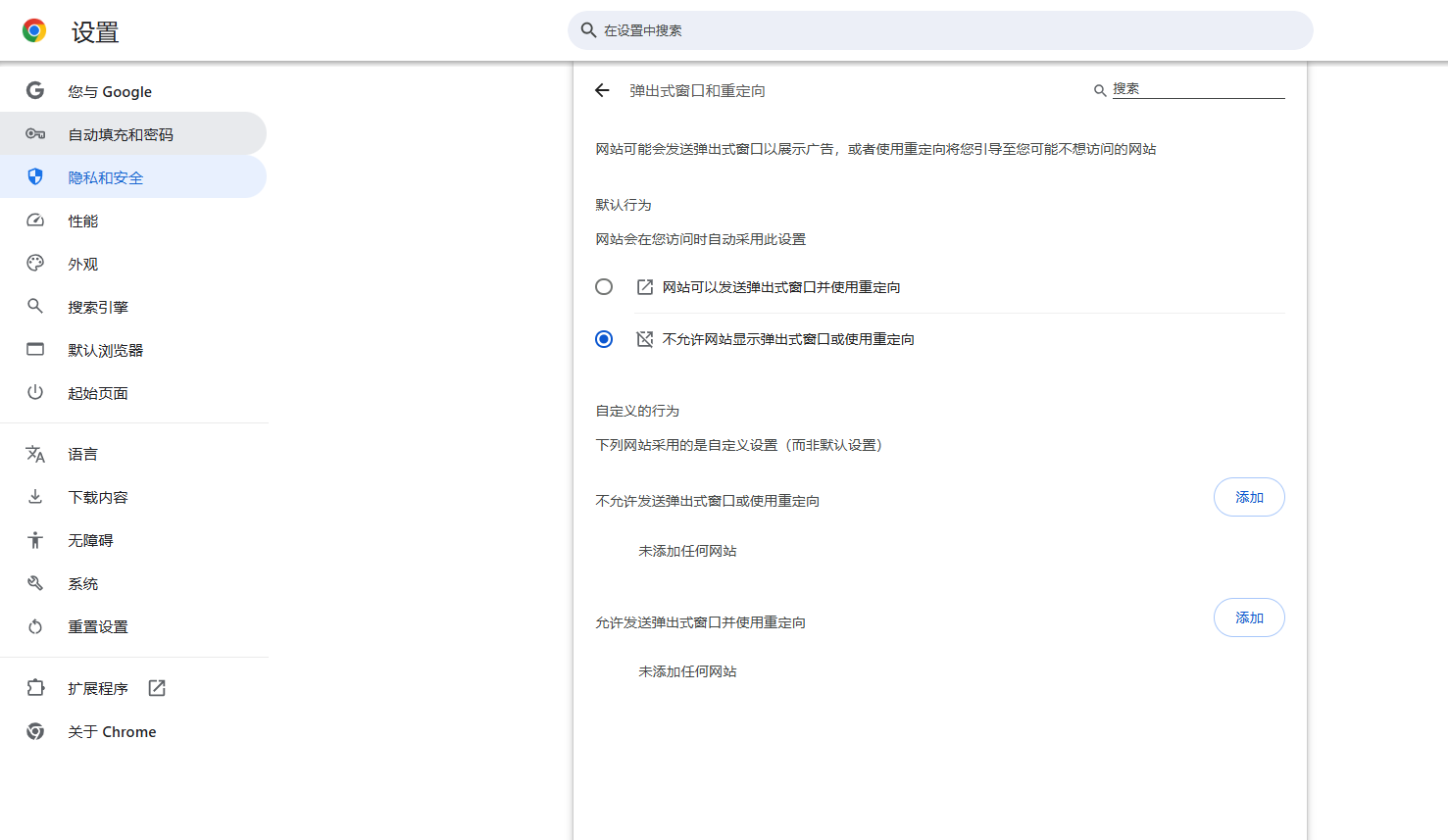This screenshot has height=840, width=1448.
Task: Click the accessibility figure icon for 无障碍
Action: 35,540
